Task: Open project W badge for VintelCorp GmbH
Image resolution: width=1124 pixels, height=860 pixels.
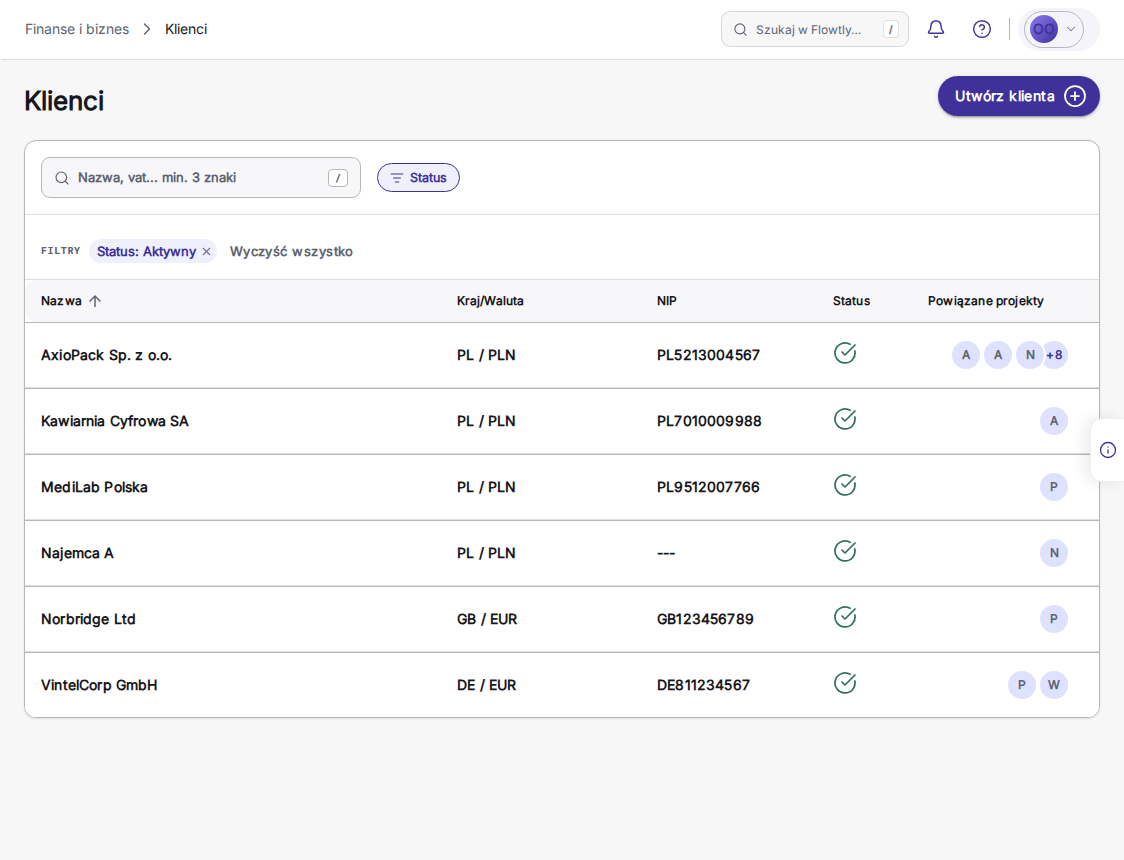Action: (1054, 684)
